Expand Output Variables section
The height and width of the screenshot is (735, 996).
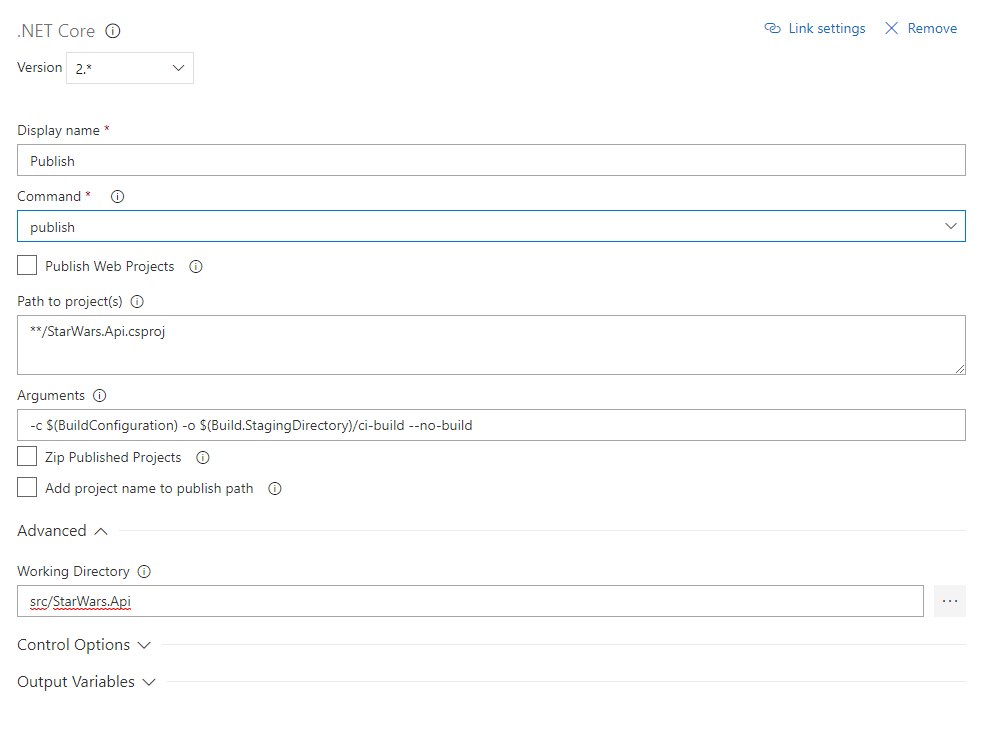(x=86, y=682)
